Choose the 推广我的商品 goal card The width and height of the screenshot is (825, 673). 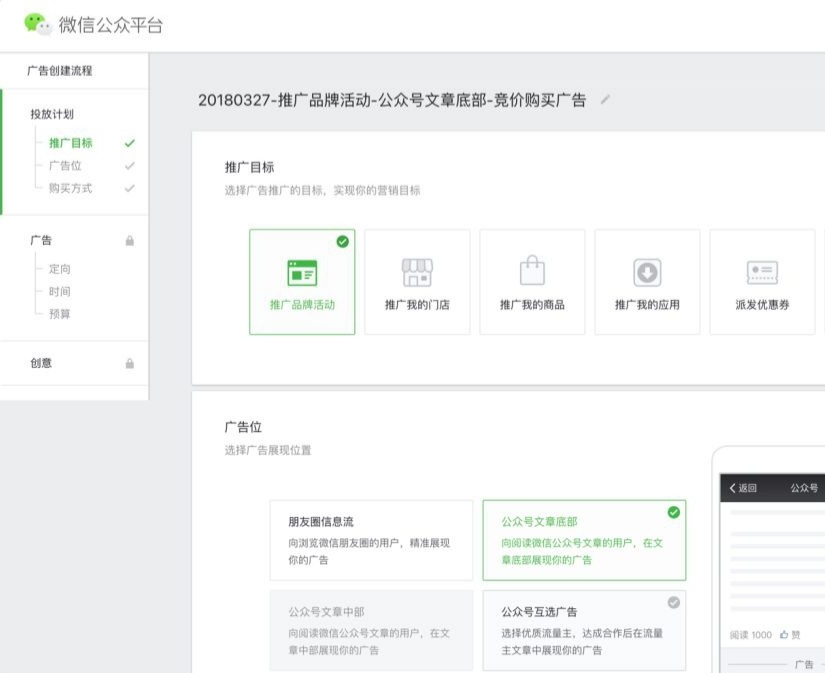point(532,282)
